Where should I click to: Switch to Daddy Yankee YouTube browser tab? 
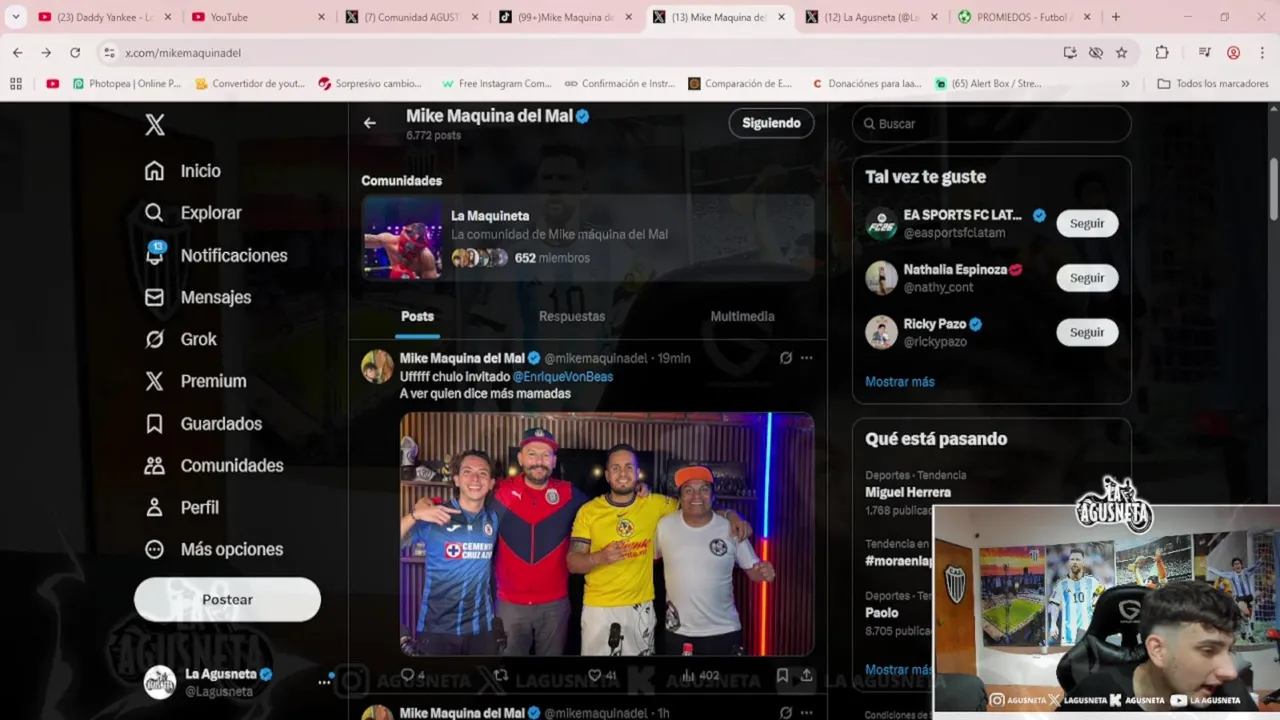pos(104,17)
